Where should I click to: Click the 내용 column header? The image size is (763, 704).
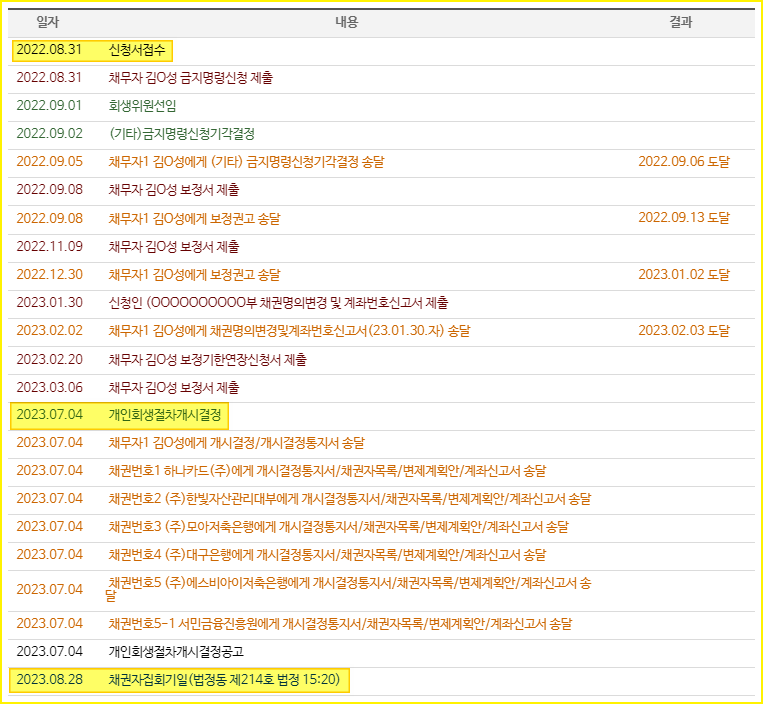click(346, 22)
